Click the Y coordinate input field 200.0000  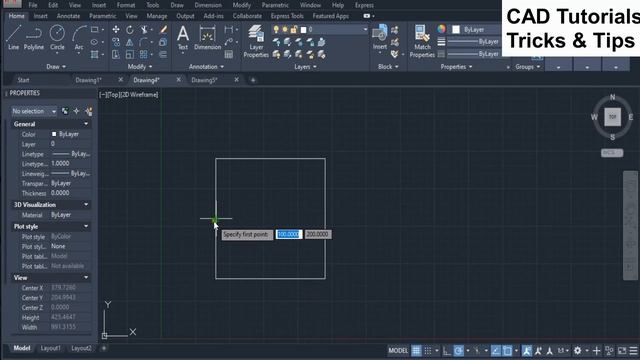pyautogui.click(x=318, y=234)
